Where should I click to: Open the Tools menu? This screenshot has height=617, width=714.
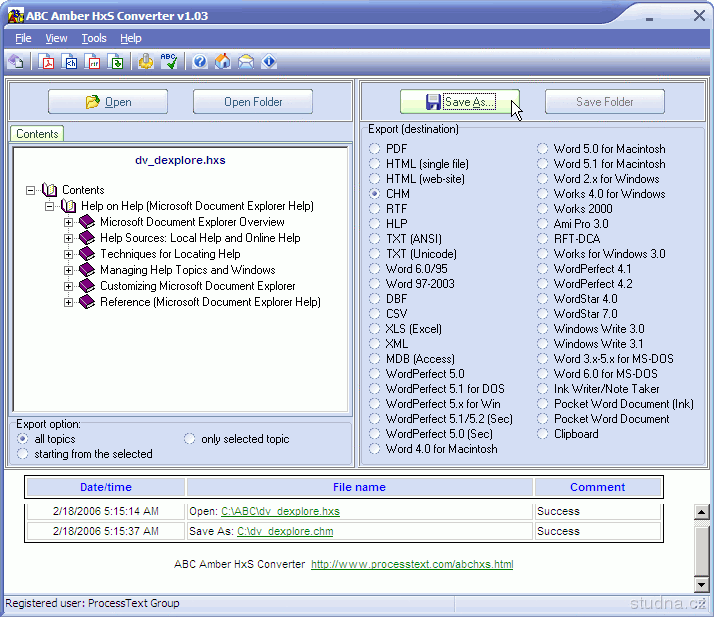[x=94, y=38]
